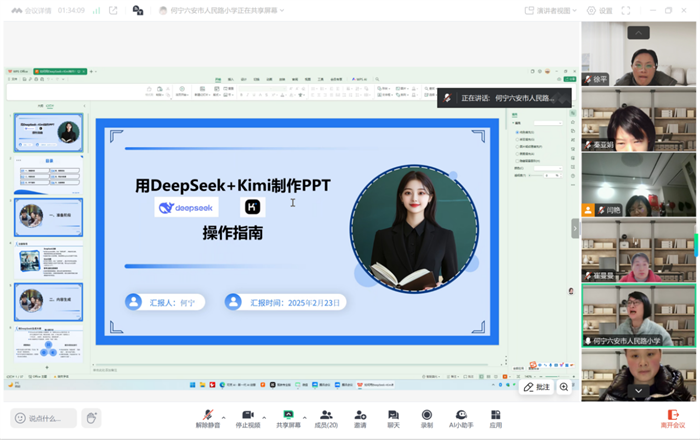Viewport: 700px width, 440px height.
Task: Click the slide title '用DeepSeek+Kimi制作PPT'
Action: pyautogui.click(x=233, y=185)
